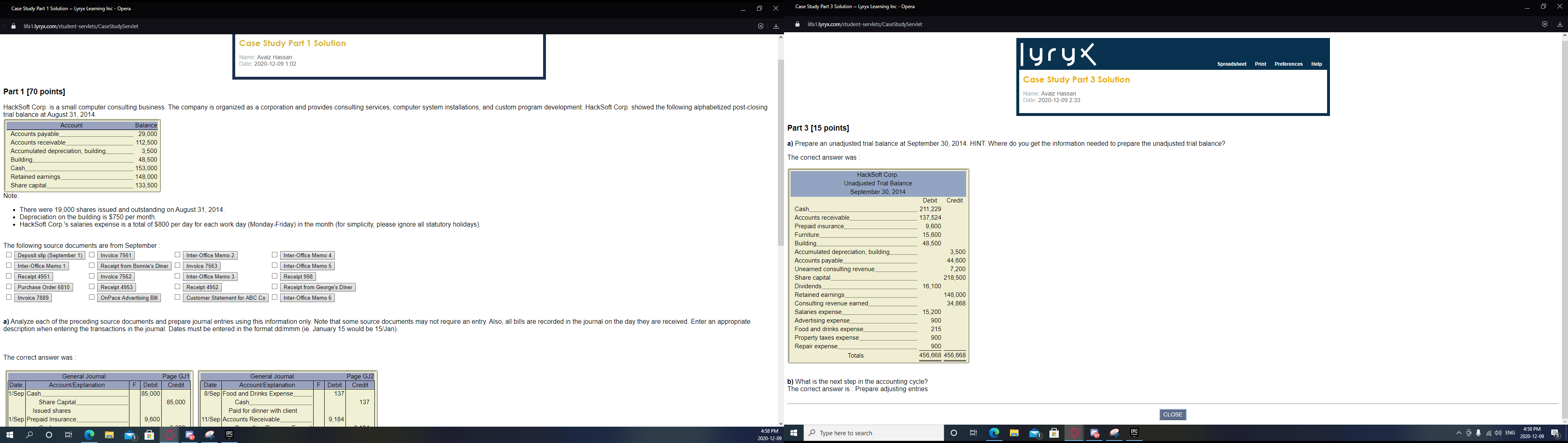1568x443 pixels.
Task: Open the notification action center icon
Action: tap(1555, 433)
